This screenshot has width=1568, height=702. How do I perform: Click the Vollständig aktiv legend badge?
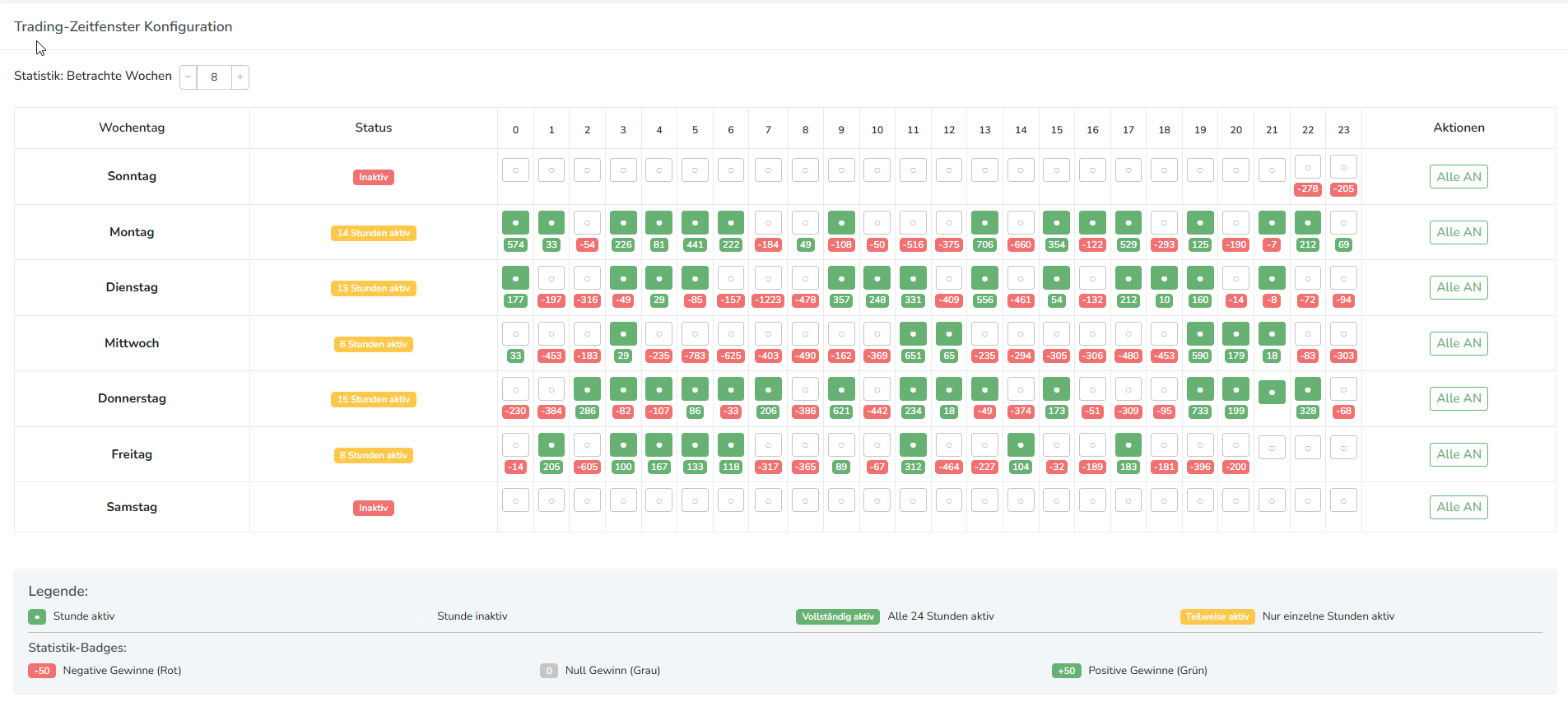coord(838,616)
